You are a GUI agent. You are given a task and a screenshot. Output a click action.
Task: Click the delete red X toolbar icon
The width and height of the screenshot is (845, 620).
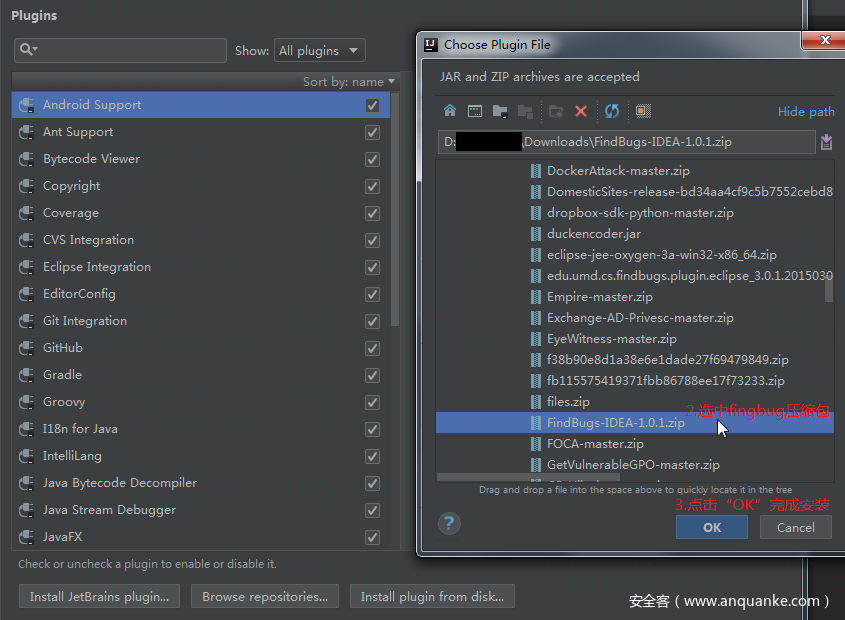pyautogui.click(x=580, y=111)
